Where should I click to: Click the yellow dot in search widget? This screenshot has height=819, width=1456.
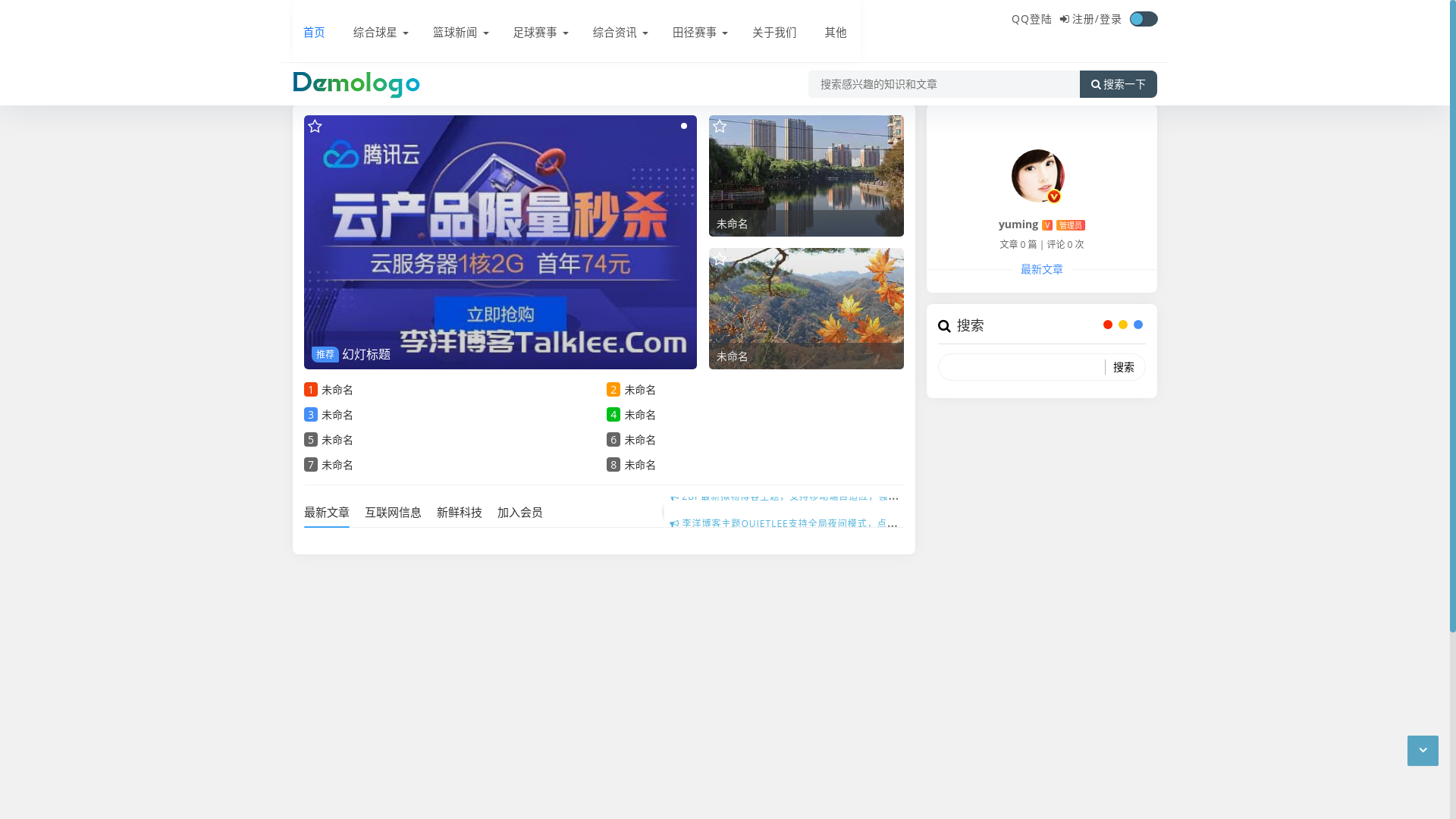pyautogui.click(x=1123, y=325)
